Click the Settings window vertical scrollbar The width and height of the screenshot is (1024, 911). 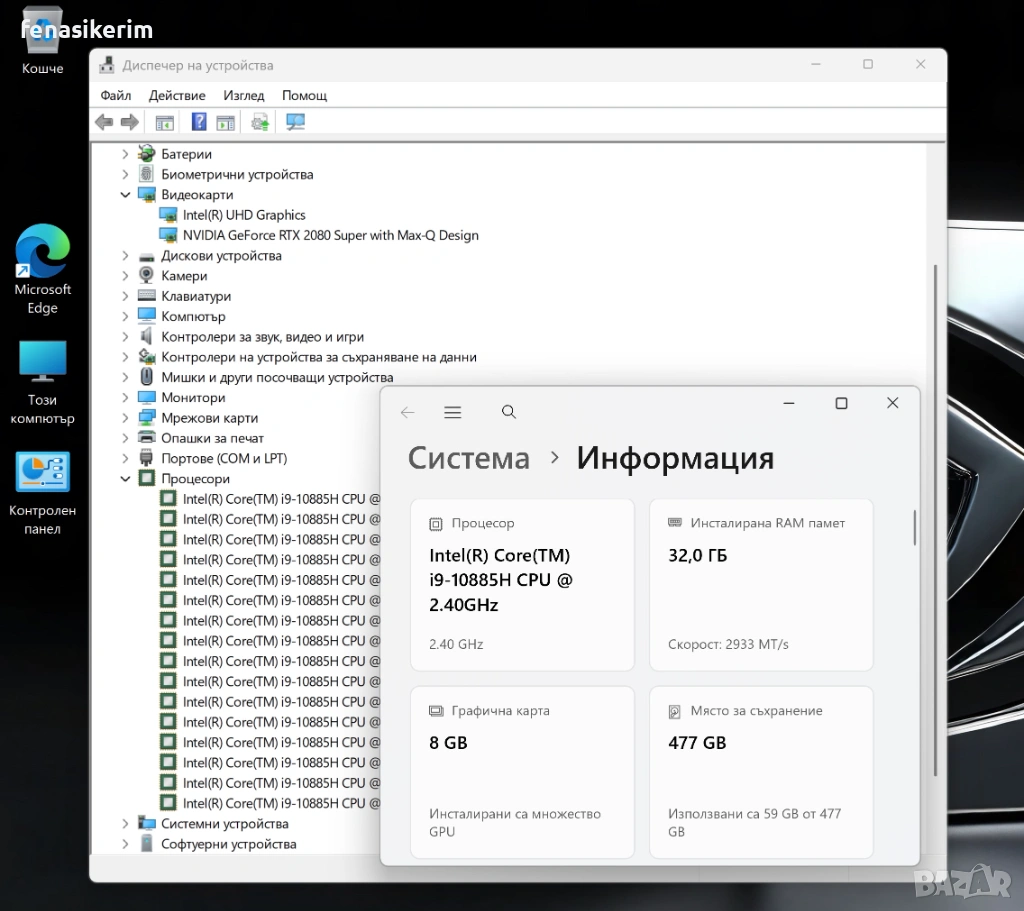[914, 528]
